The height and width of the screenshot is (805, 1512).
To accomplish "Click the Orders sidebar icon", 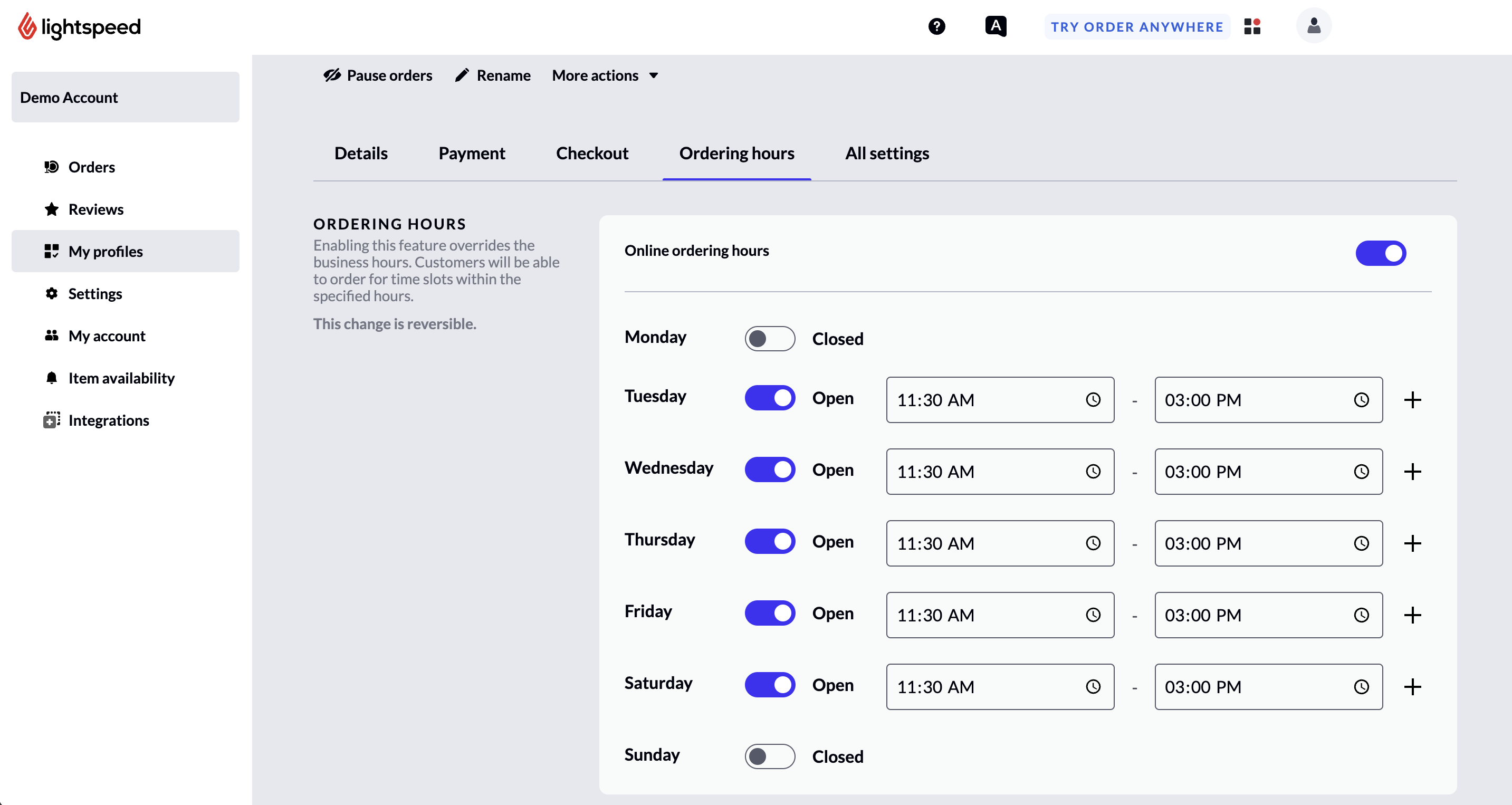I will click(52, 167).
